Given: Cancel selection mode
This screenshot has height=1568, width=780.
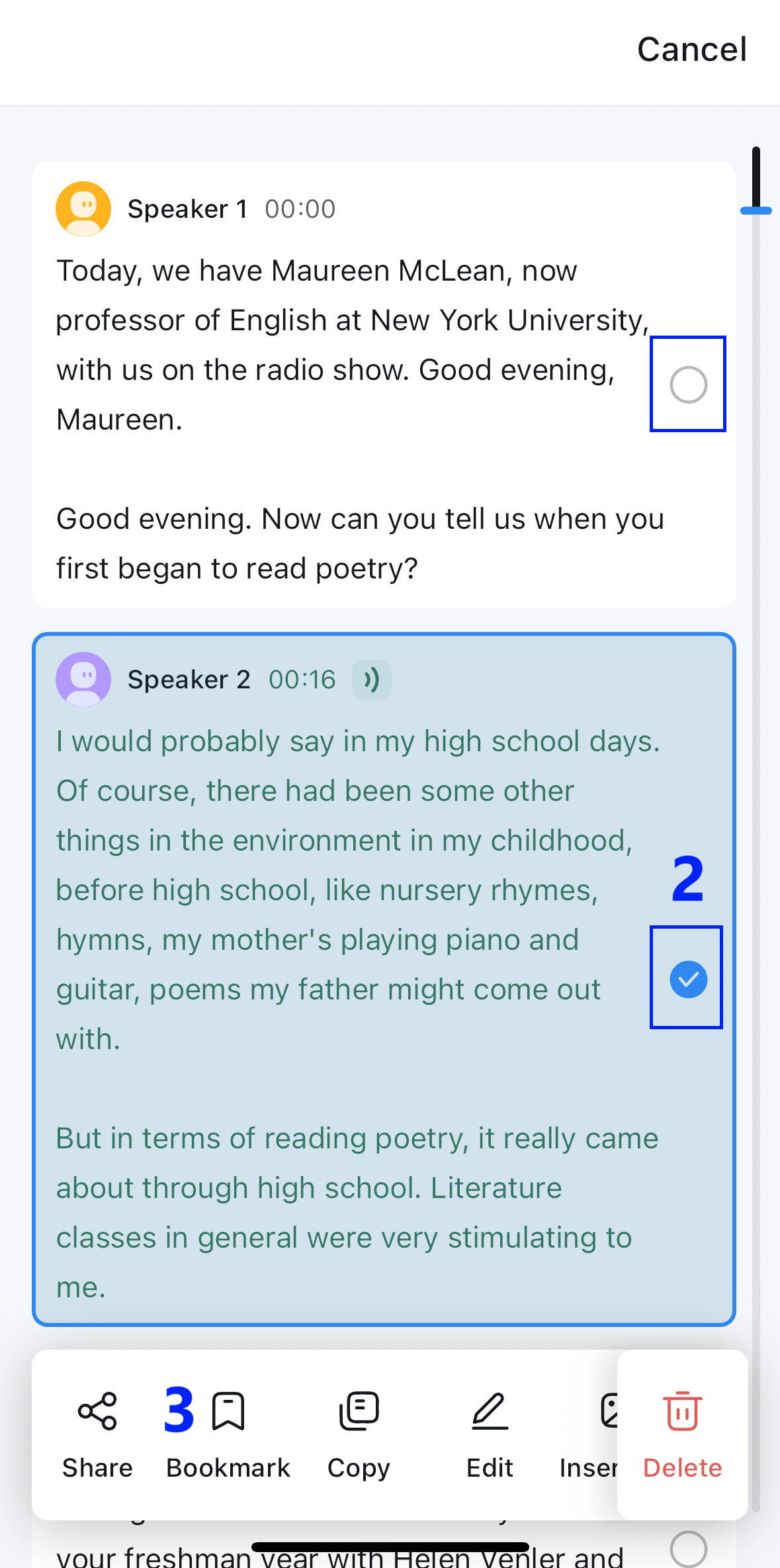Looking at the screenshot, I should tap(692, 50).
